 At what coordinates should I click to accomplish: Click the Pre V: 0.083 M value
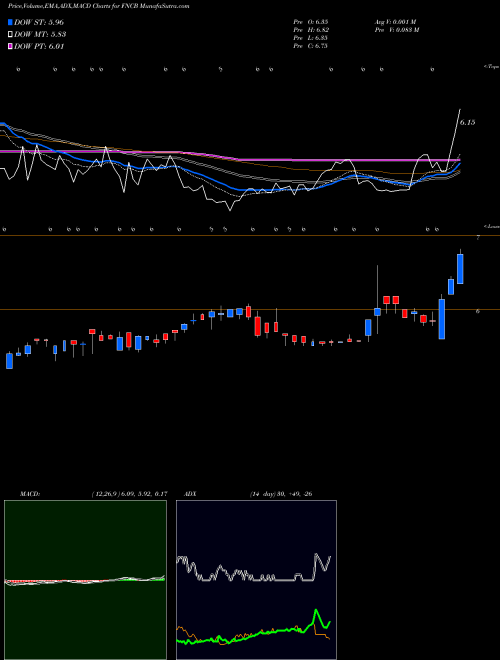pos(396,30)
